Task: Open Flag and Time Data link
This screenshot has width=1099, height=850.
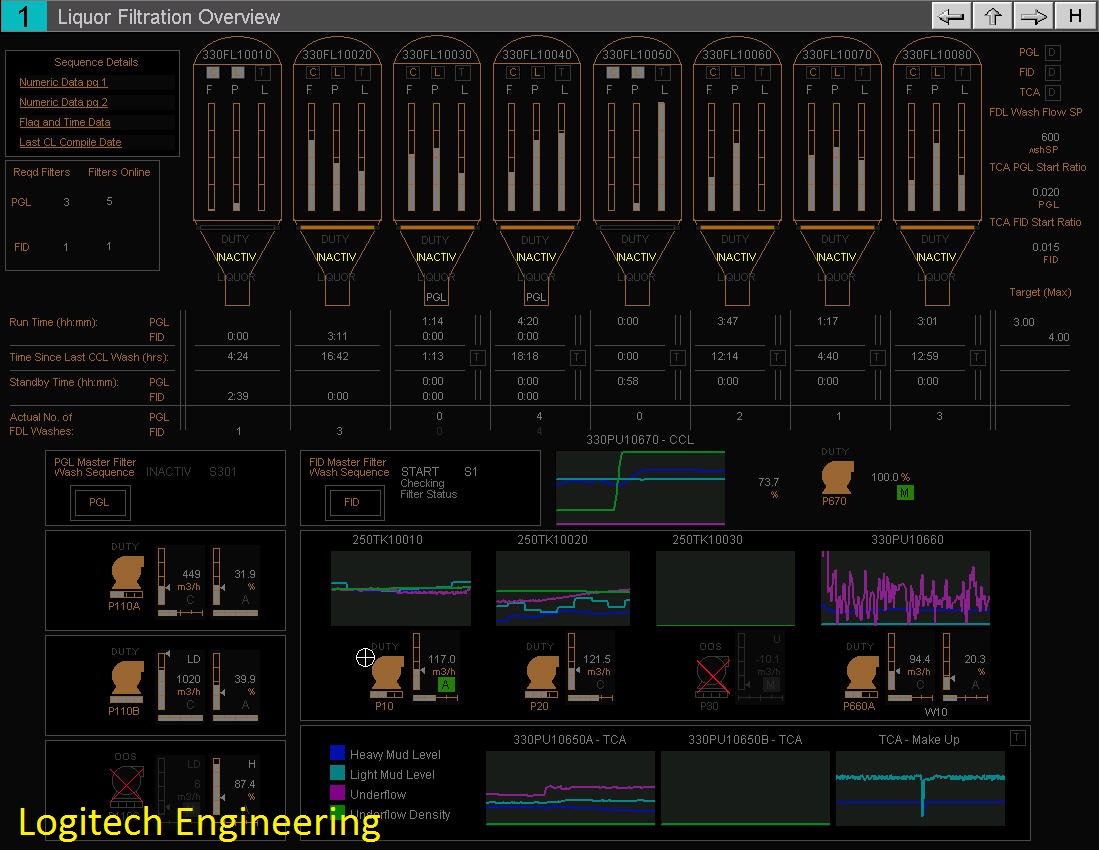Action: point(64,122)
